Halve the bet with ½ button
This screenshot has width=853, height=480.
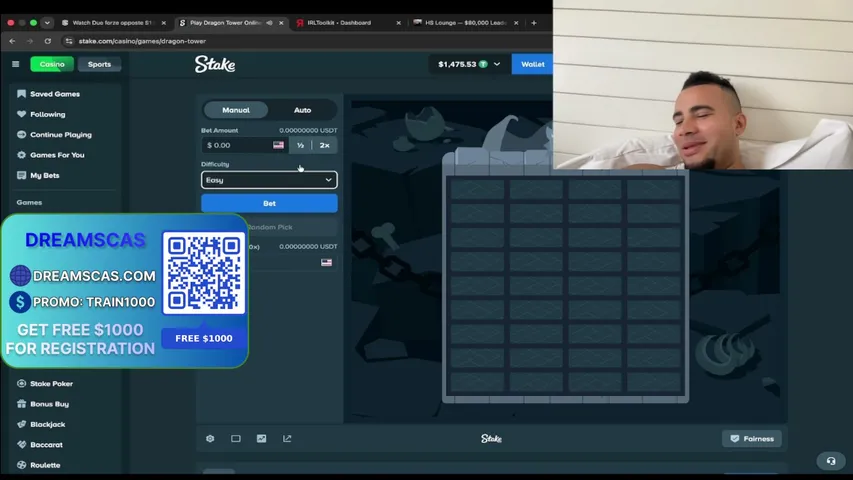(300, 145)
